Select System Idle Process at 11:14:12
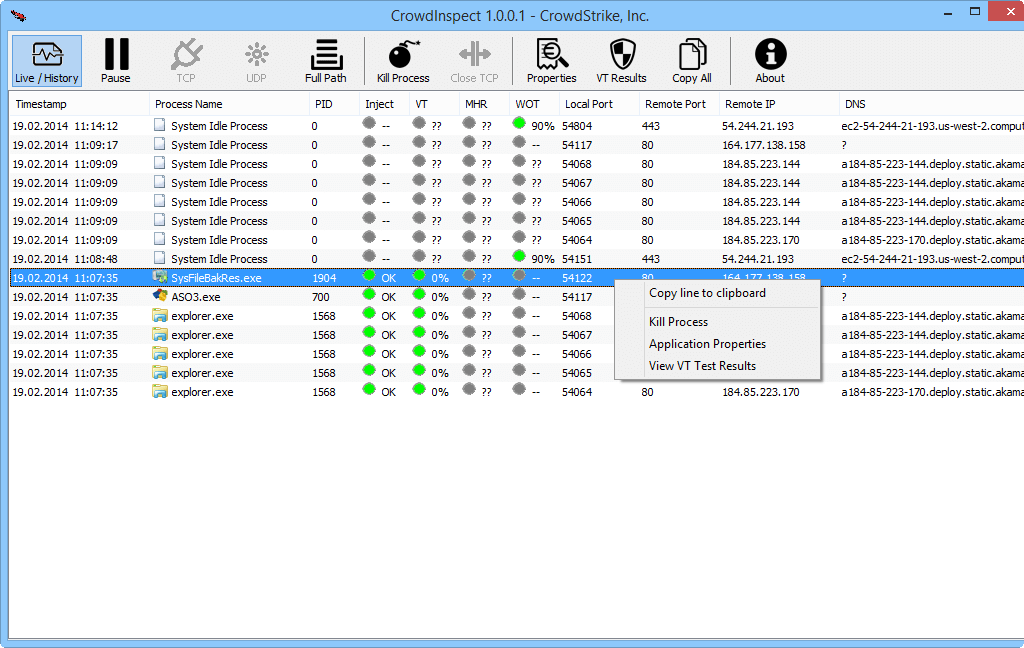The height and width of the screenshot is (648, 1024). (x=517, y=126)
